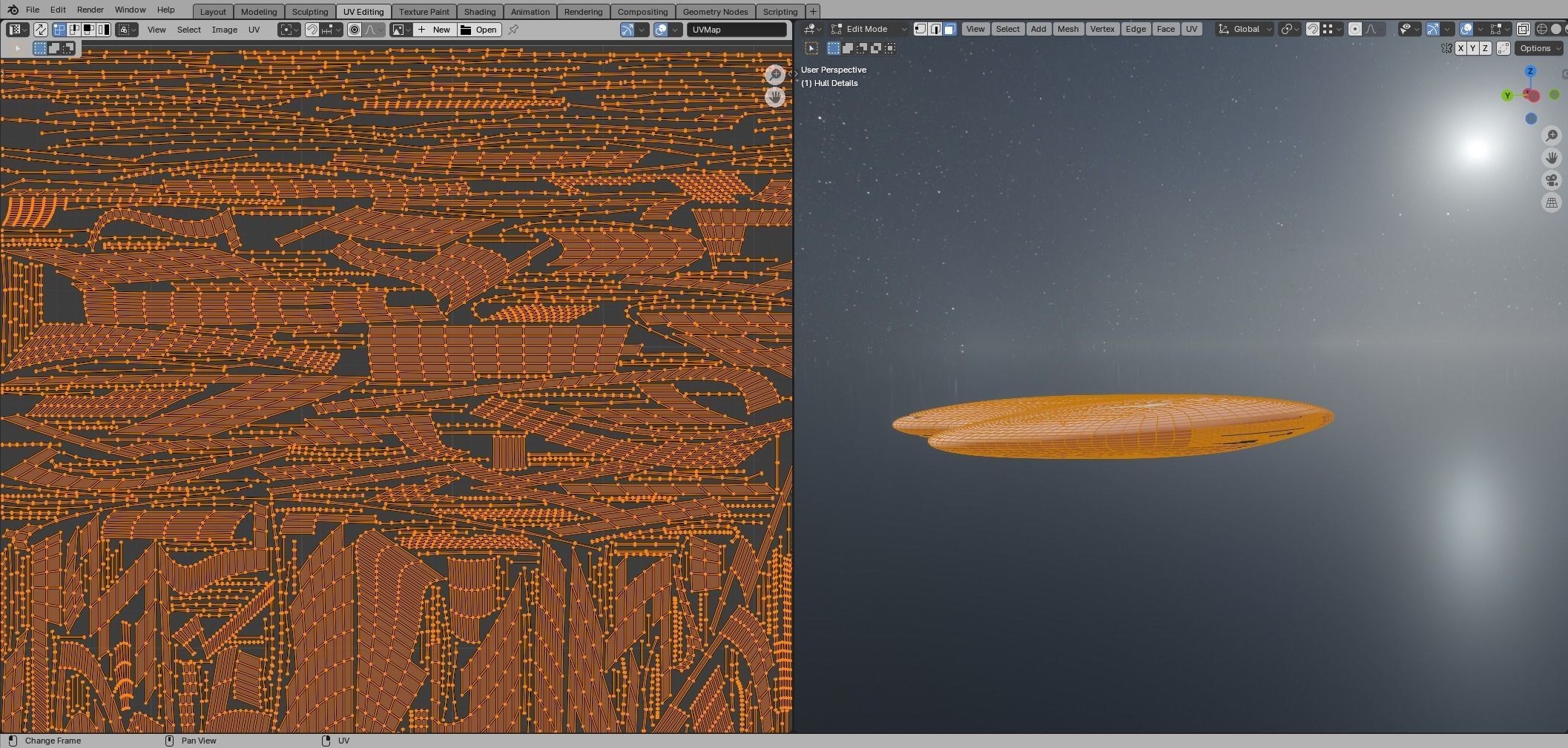1568x748 pixels.
Task: Open UV sticky selection mode dropdown
Action: [x=127, y=30]
